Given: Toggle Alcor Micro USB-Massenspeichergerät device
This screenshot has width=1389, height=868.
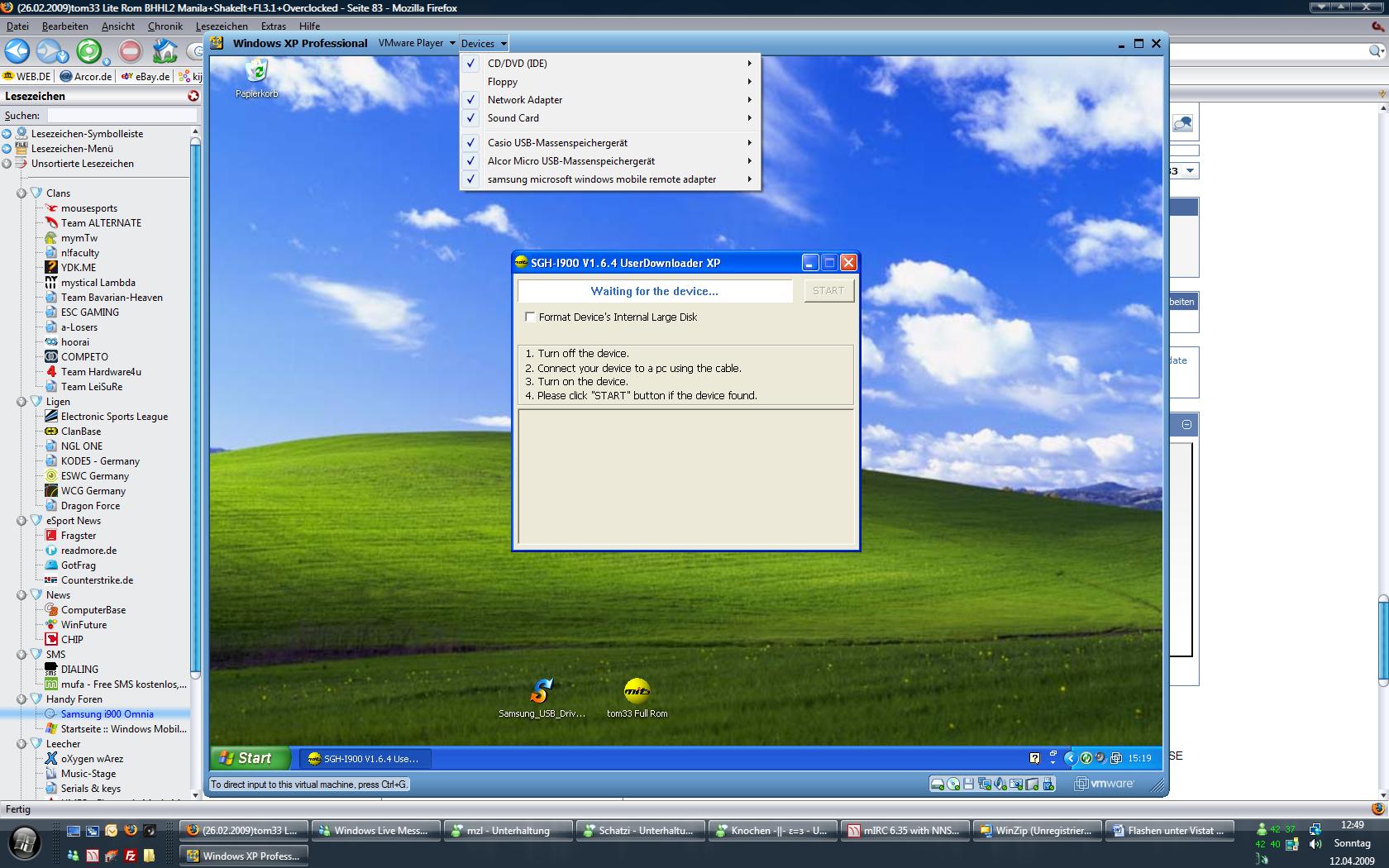Looking at the screenshot, I should (x=610, y=161).
